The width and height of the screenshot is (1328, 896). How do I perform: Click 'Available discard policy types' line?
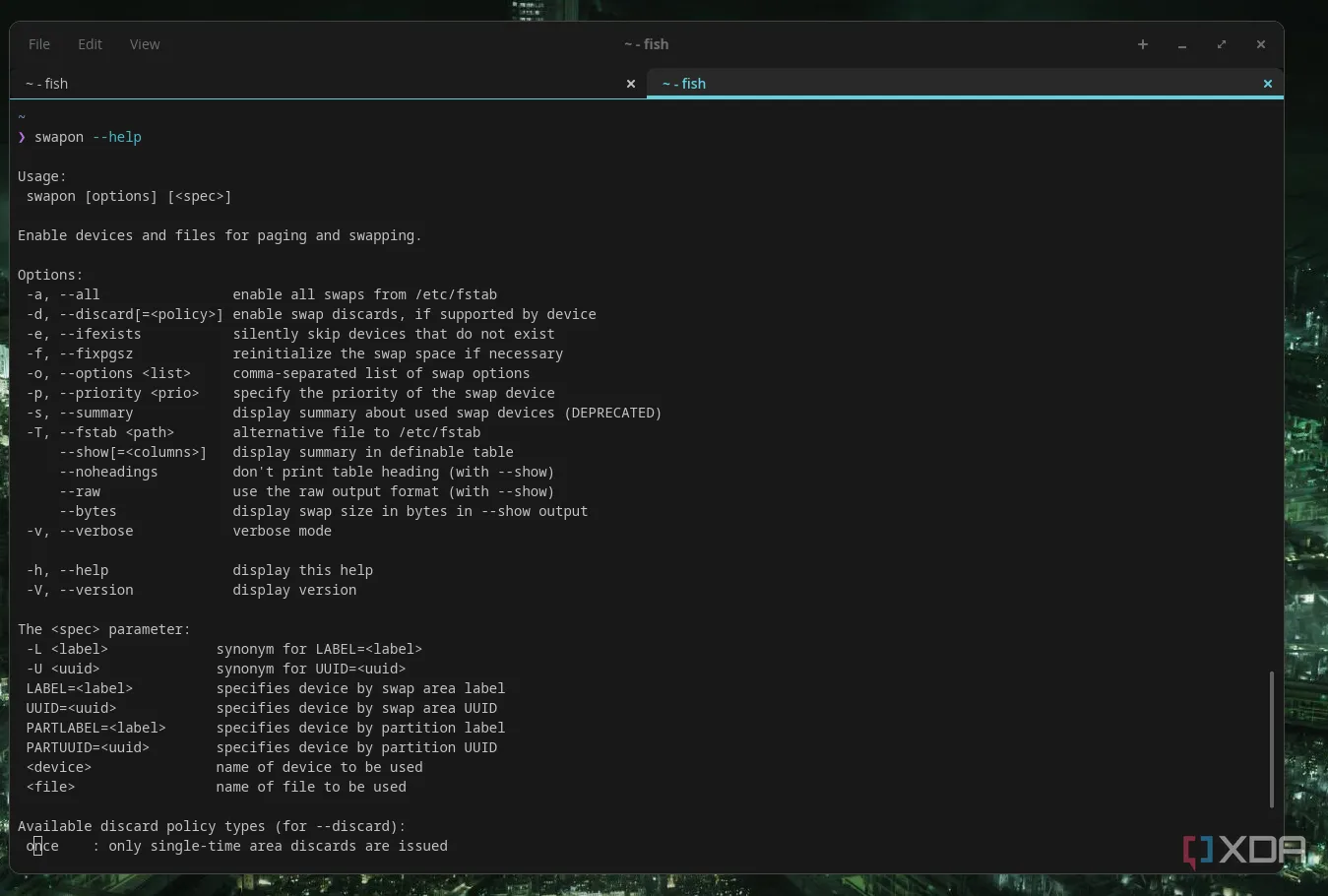(x=212, y=826)
